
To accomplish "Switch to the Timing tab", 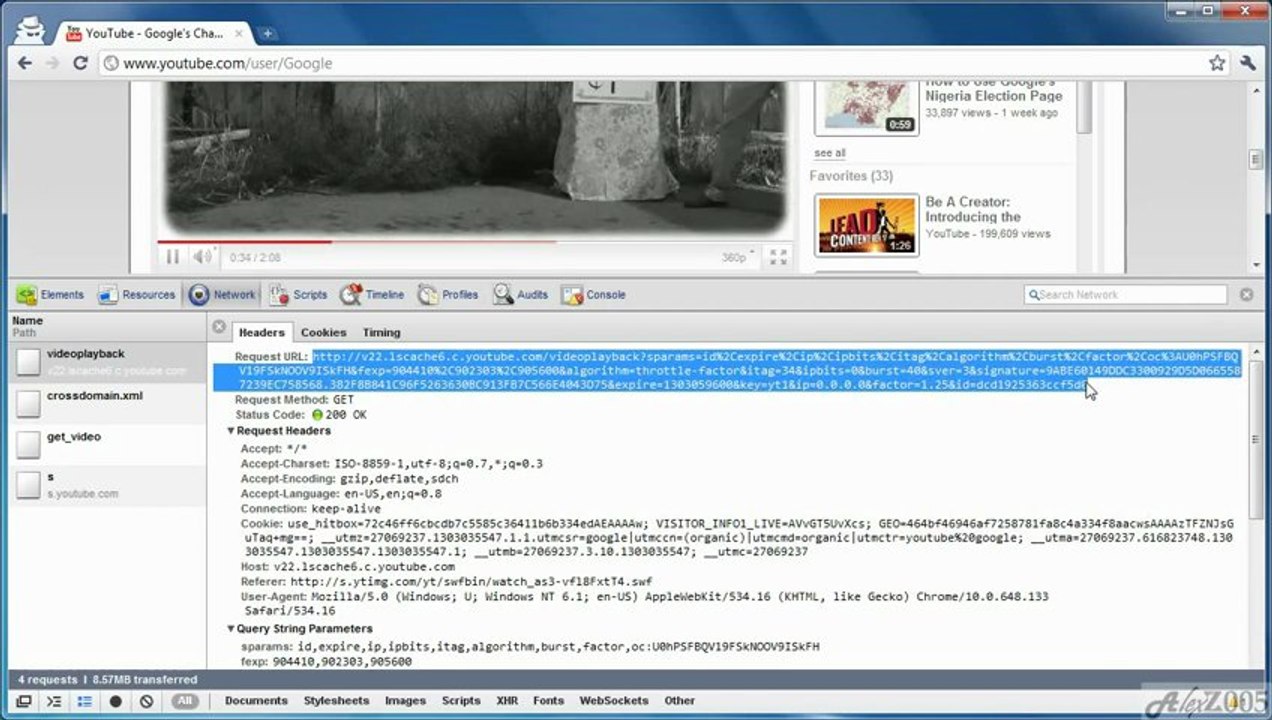I will coord(381,332).
